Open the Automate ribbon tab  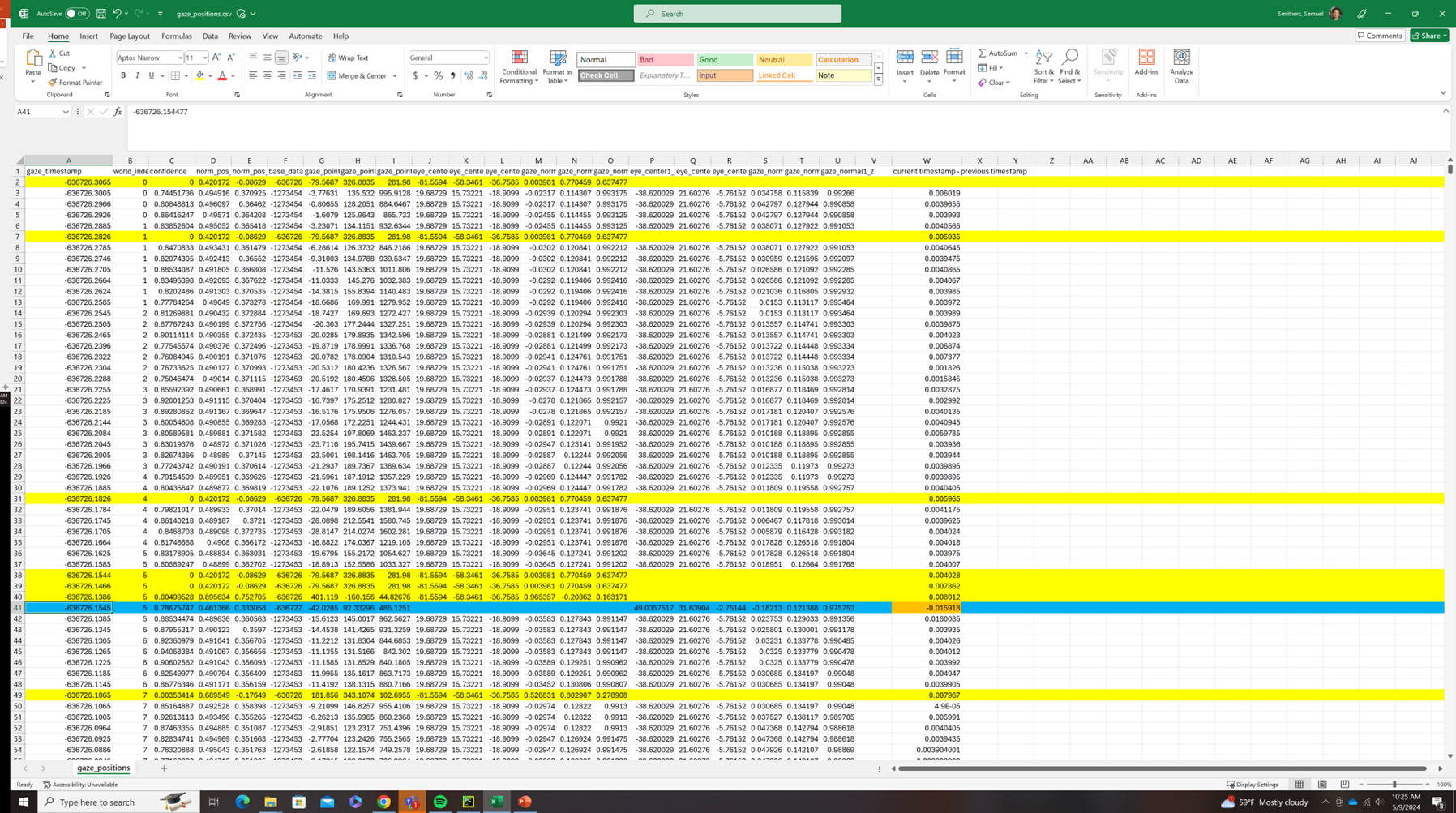pyautogui.click(x=305, y=36)
